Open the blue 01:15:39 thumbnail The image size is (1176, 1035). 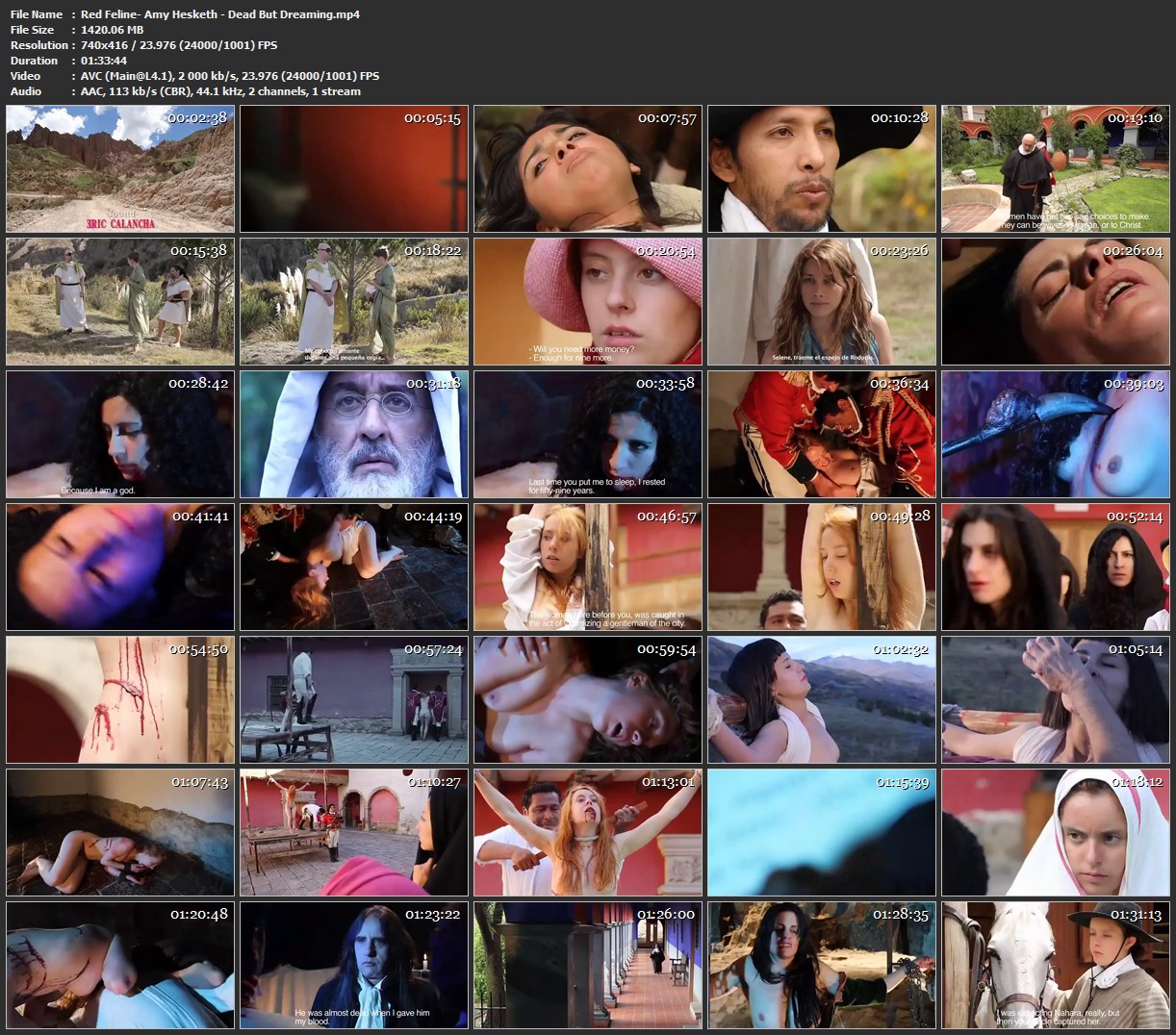tap(822, 833)
